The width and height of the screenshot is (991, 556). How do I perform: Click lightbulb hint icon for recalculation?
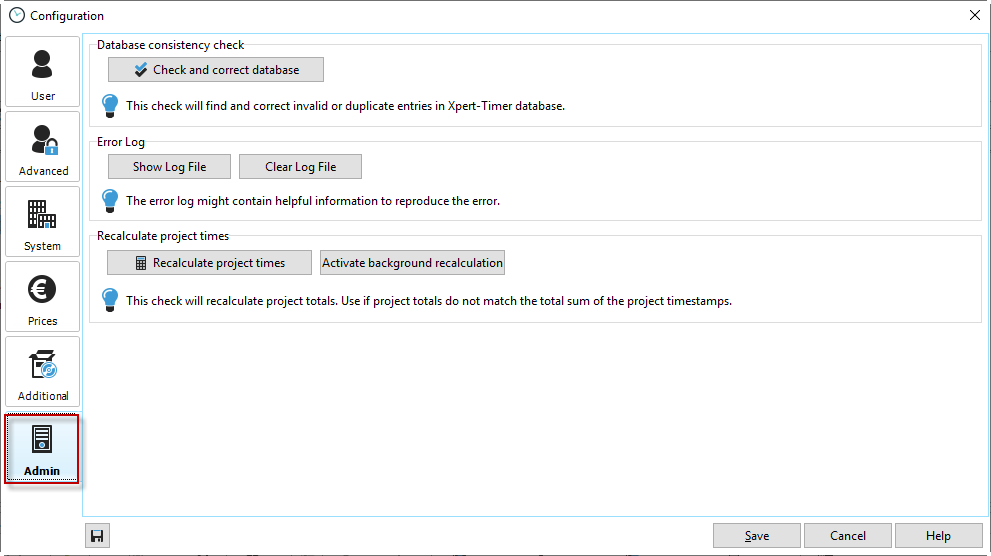[111, 300]
